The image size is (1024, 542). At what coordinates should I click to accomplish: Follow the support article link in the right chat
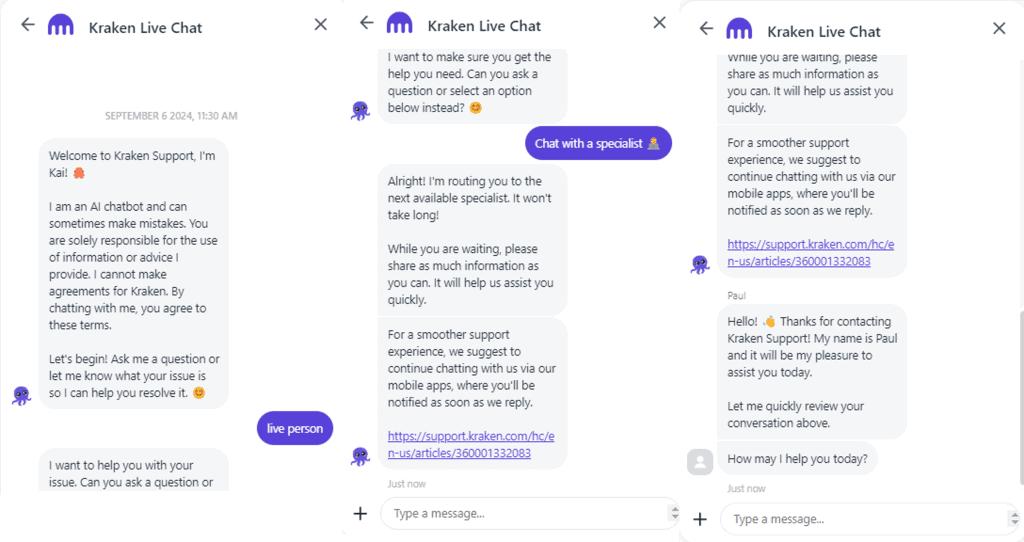[x=810, y=253]
